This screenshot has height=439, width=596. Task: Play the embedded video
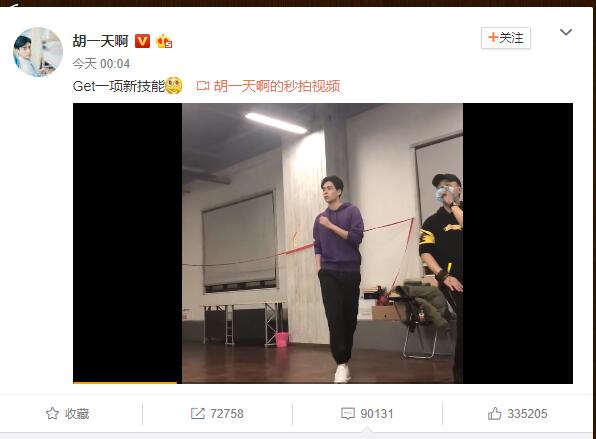coord(323,243)
